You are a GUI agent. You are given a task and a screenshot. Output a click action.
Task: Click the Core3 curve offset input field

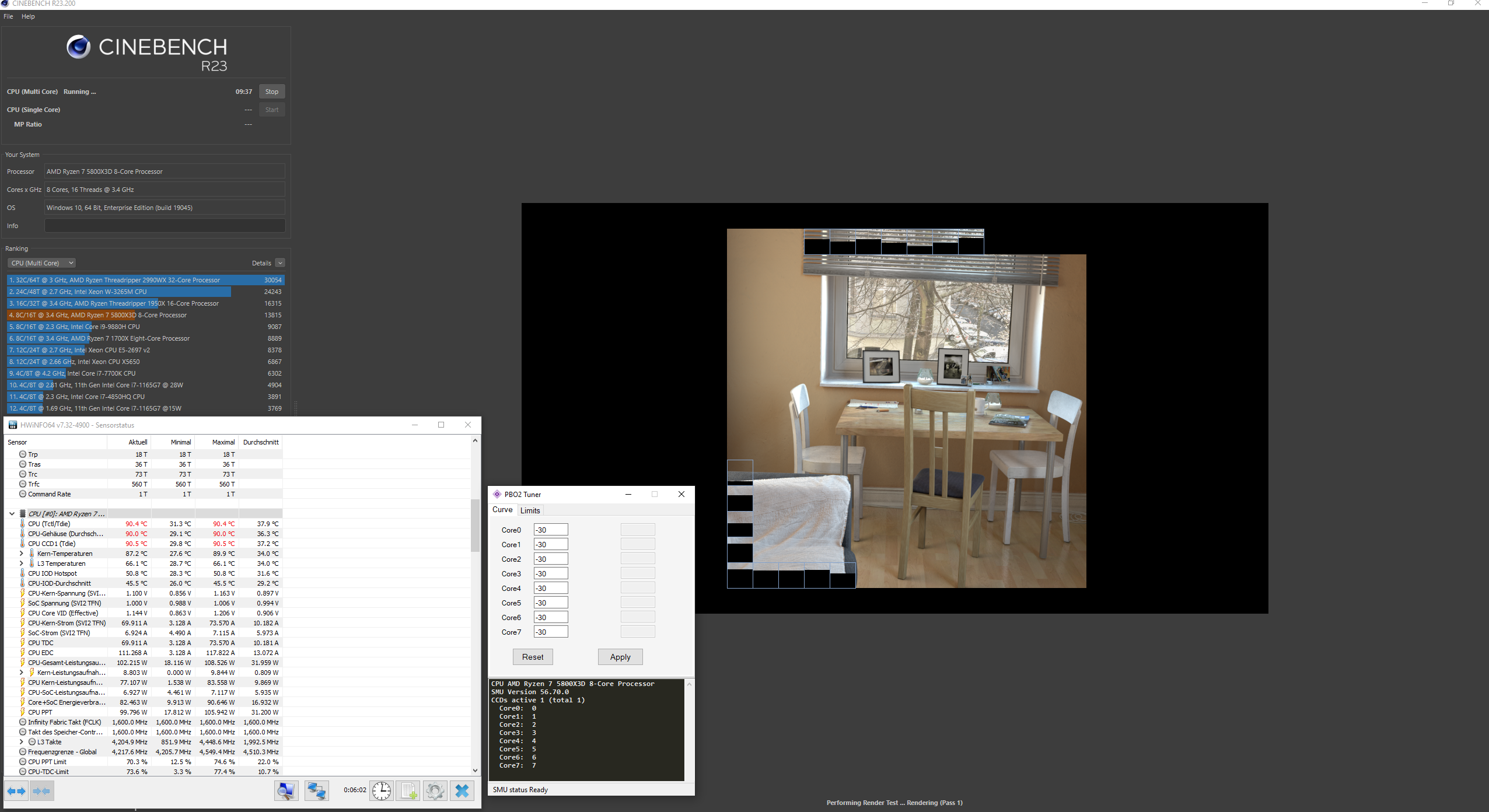click(550, 573)
